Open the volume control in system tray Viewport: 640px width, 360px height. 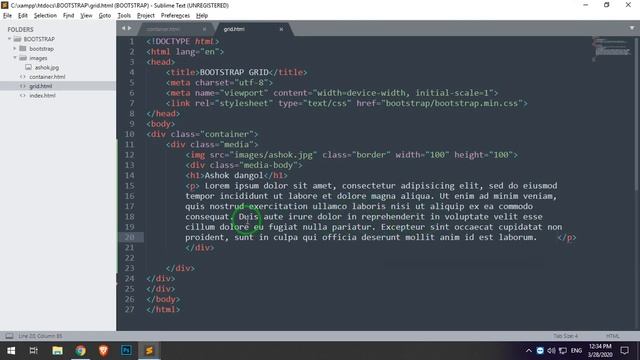(551, 351)
